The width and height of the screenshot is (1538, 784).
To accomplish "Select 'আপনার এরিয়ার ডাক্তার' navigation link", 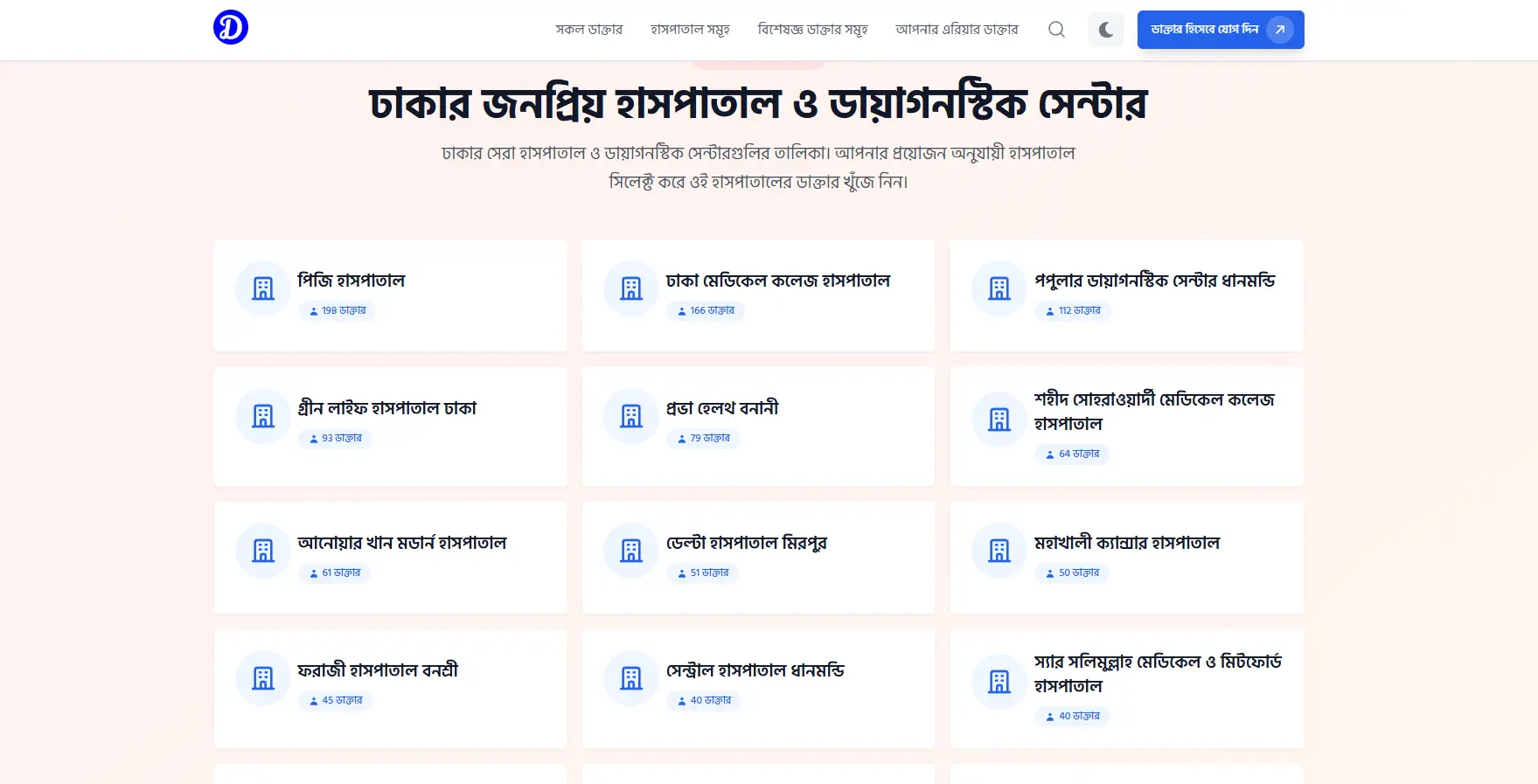I will coord(957,30).
